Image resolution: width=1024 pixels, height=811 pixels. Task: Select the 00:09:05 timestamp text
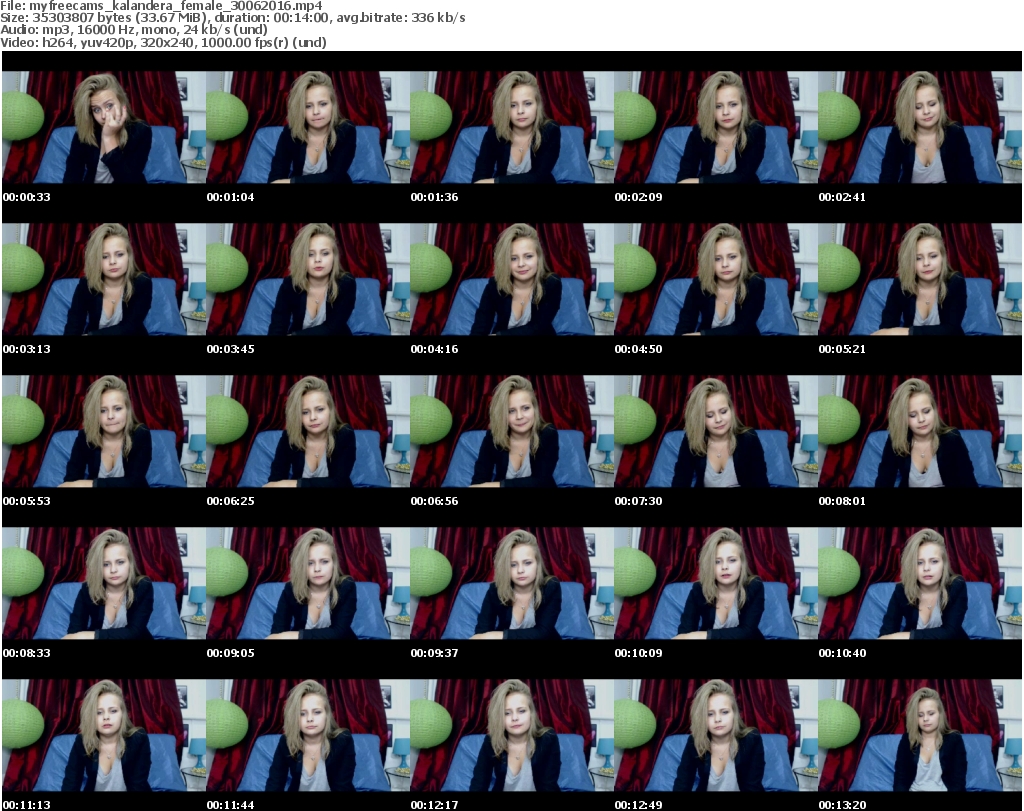[x=231, y=653]
